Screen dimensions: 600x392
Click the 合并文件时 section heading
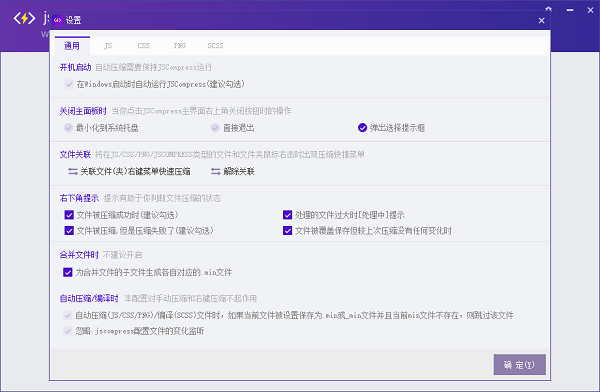coord(79,255)
